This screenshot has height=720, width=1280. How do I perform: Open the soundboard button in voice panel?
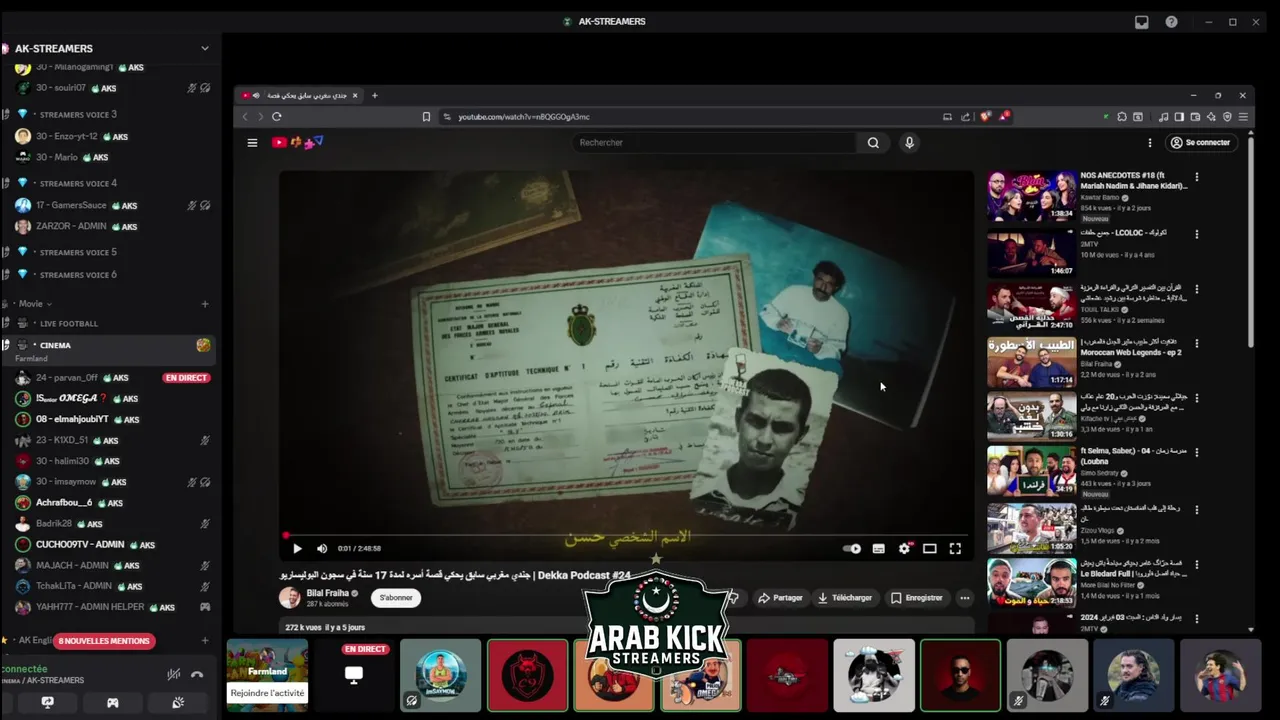tap(178, 703)
